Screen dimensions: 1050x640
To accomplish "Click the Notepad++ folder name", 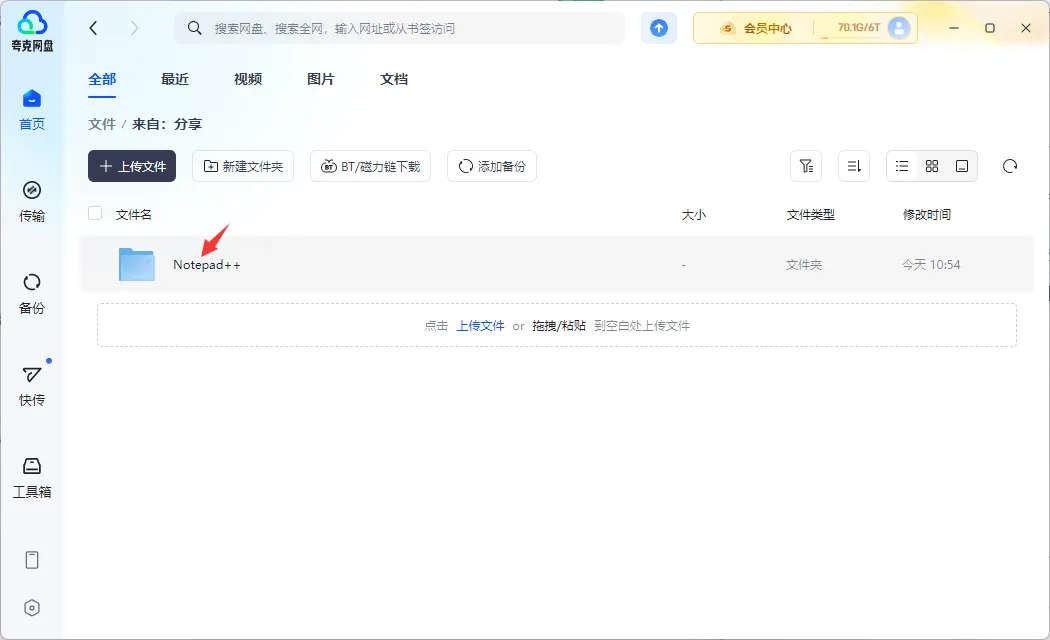I will point(206,264).
